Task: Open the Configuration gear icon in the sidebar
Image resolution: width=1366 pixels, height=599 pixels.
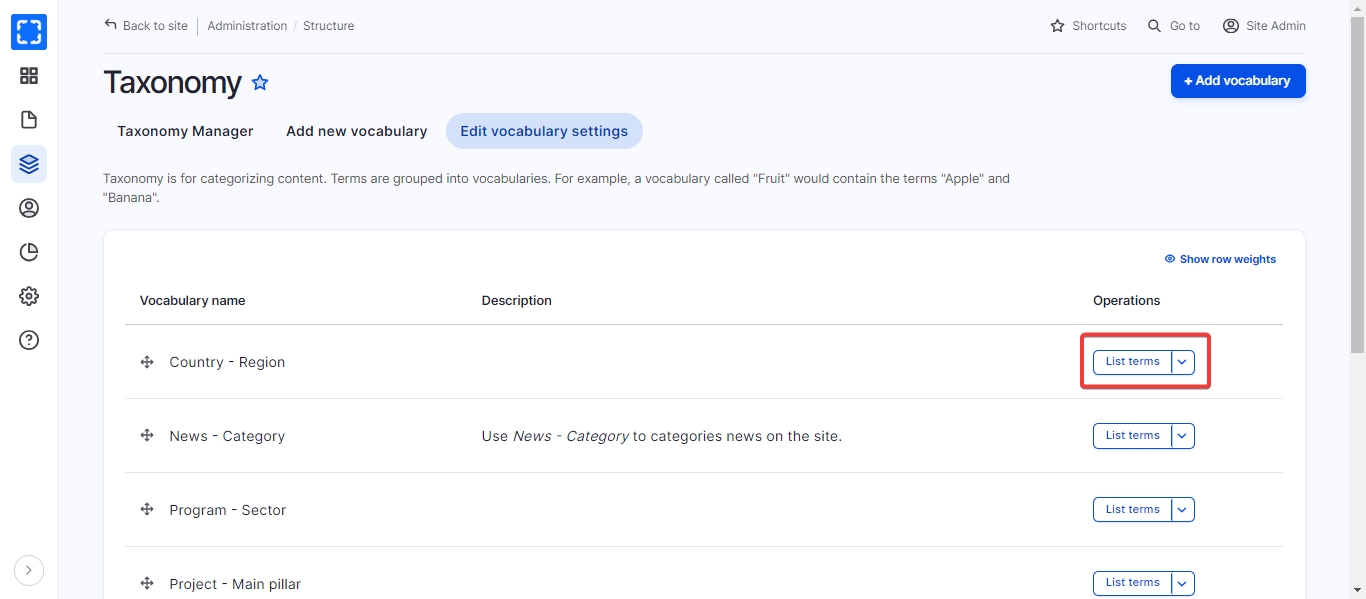Action: tap(29, 296)
